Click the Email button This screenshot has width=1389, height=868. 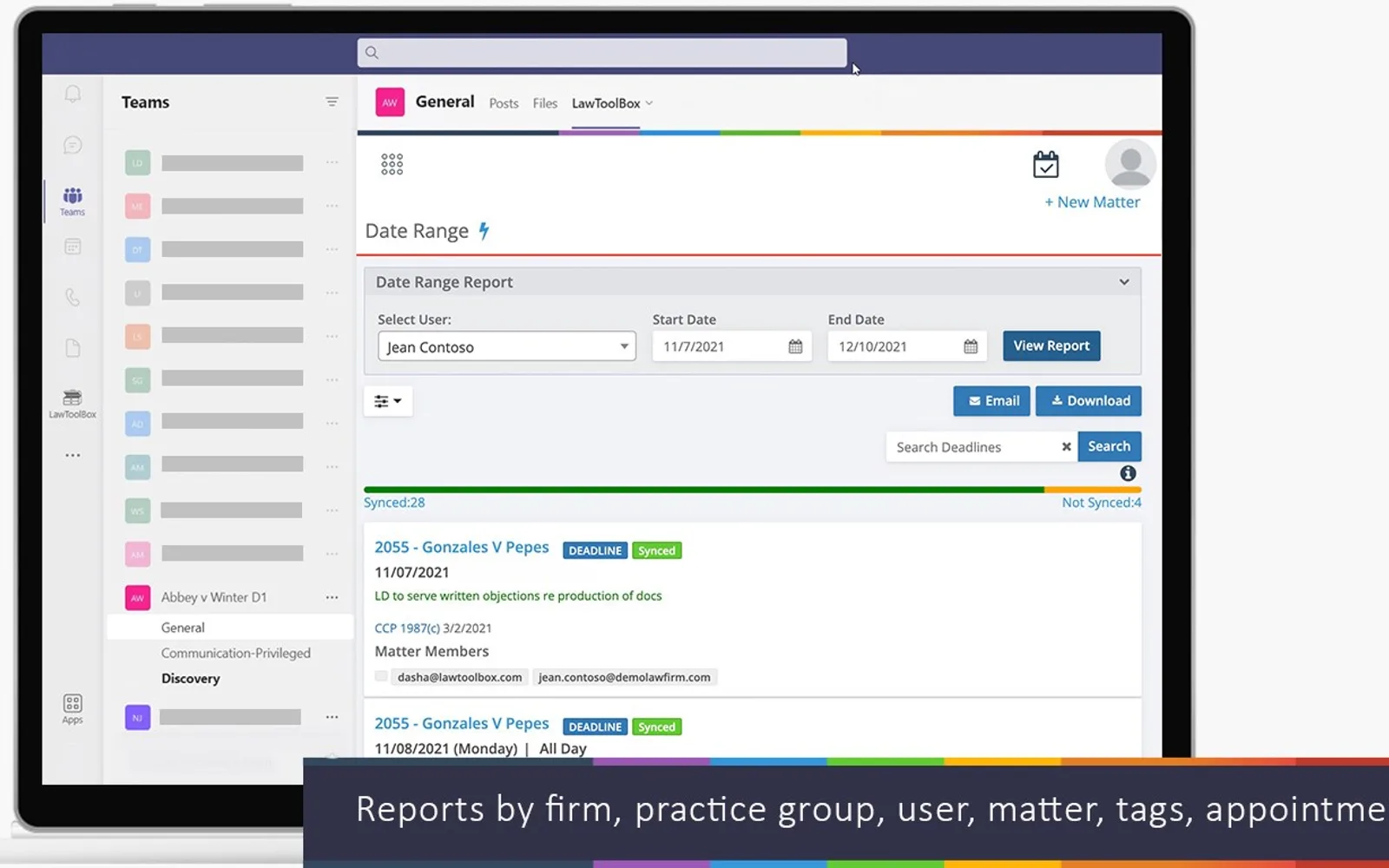(991, 401)
